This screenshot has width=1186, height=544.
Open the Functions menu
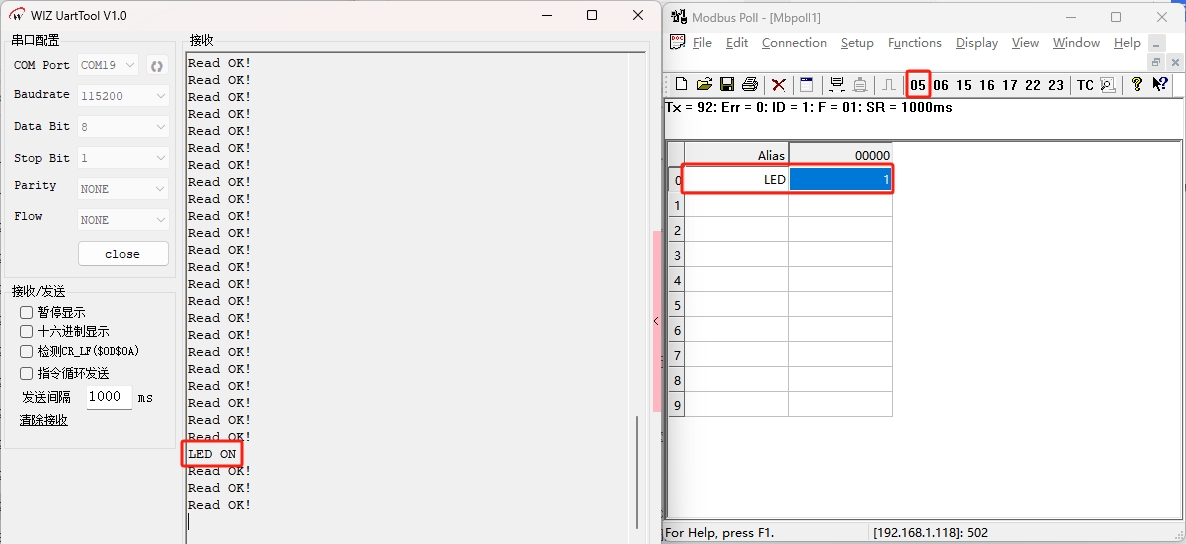[914, 43]
